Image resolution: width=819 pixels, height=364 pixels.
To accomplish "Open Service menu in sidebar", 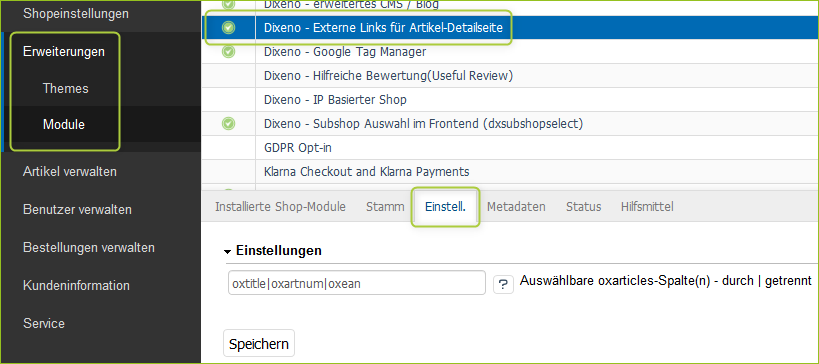I will pyautogui.click(x=44, y=323).
